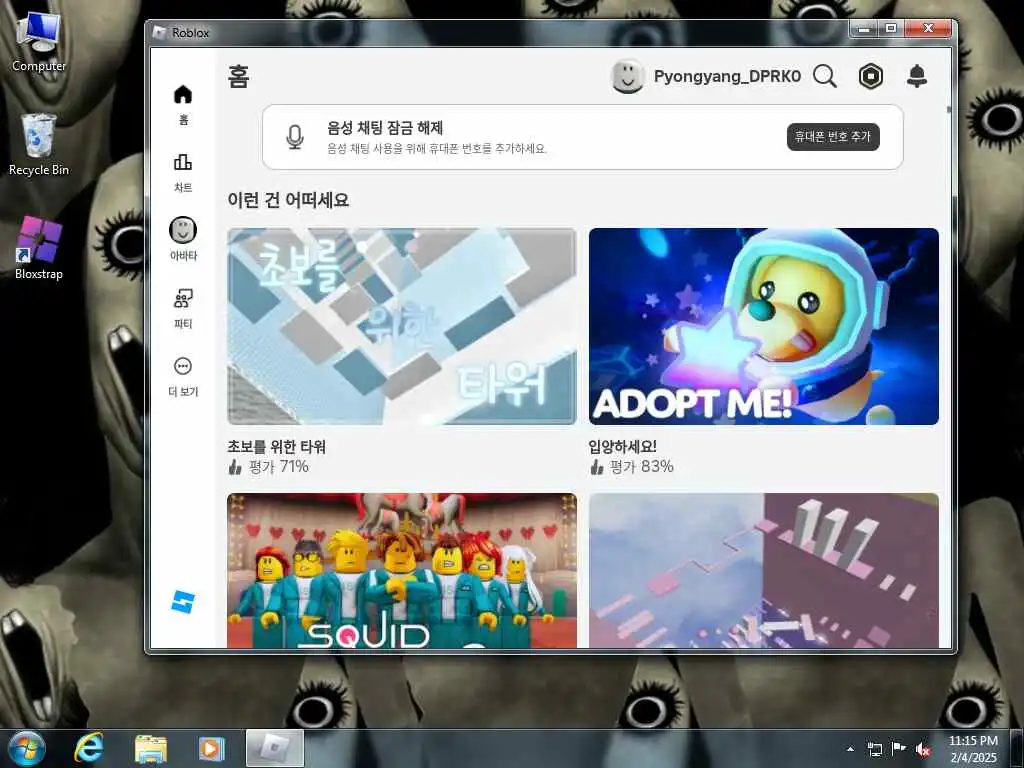1024x768 pixels.
Task: Click the profile avatar beside Pyongyang_DPRK0
Action: coord(628,76)
